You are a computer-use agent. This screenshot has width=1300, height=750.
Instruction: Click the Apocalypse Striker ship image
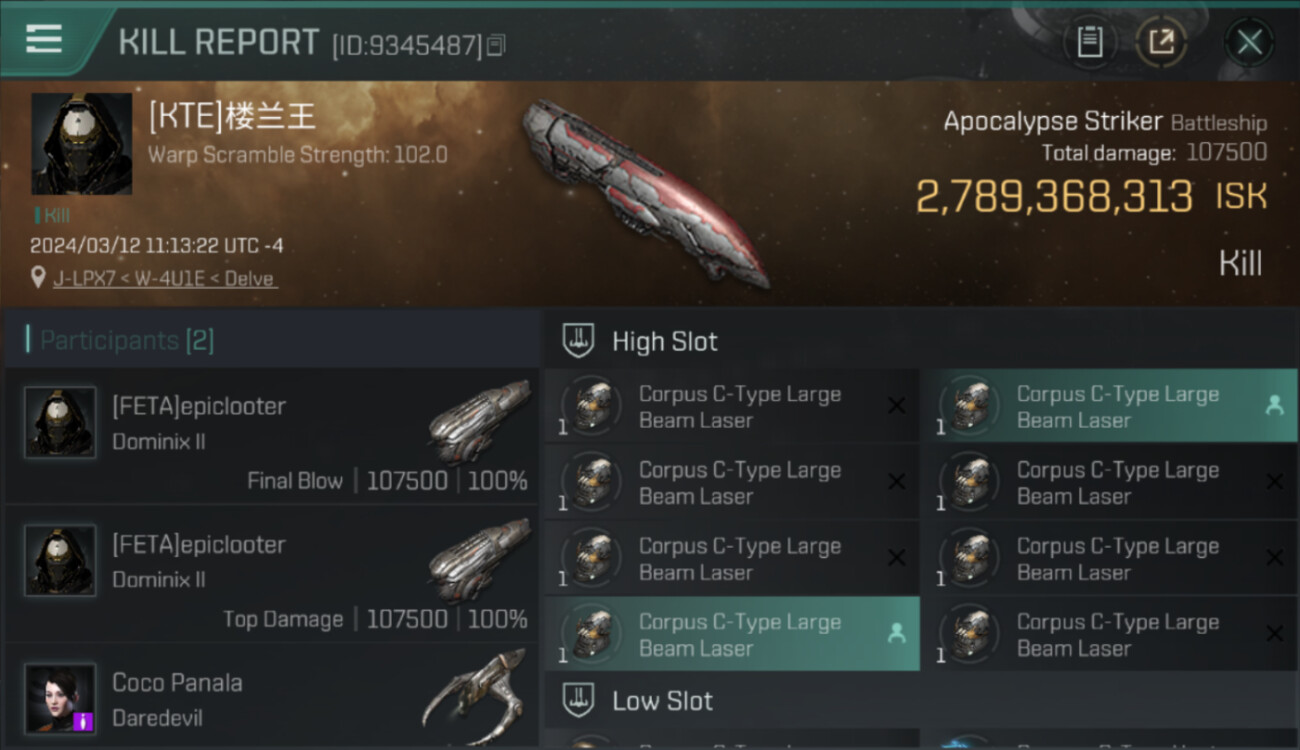pyautogui.click(x=646, y=191)
